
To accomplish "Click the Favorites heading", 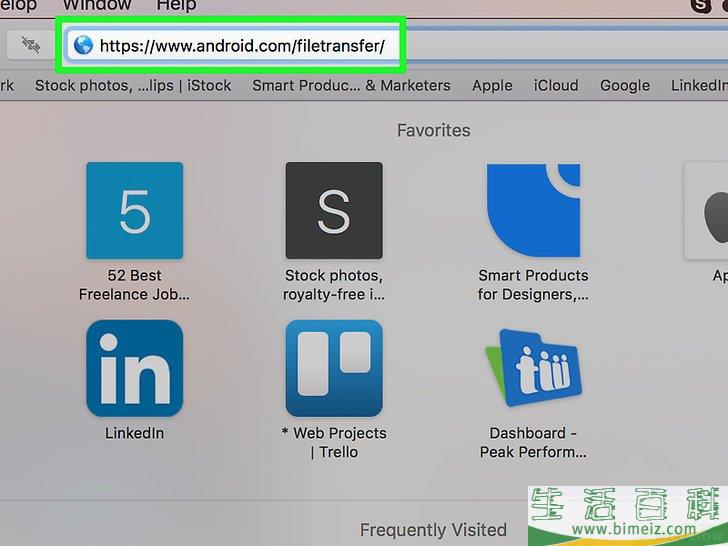I will [433, 130].
